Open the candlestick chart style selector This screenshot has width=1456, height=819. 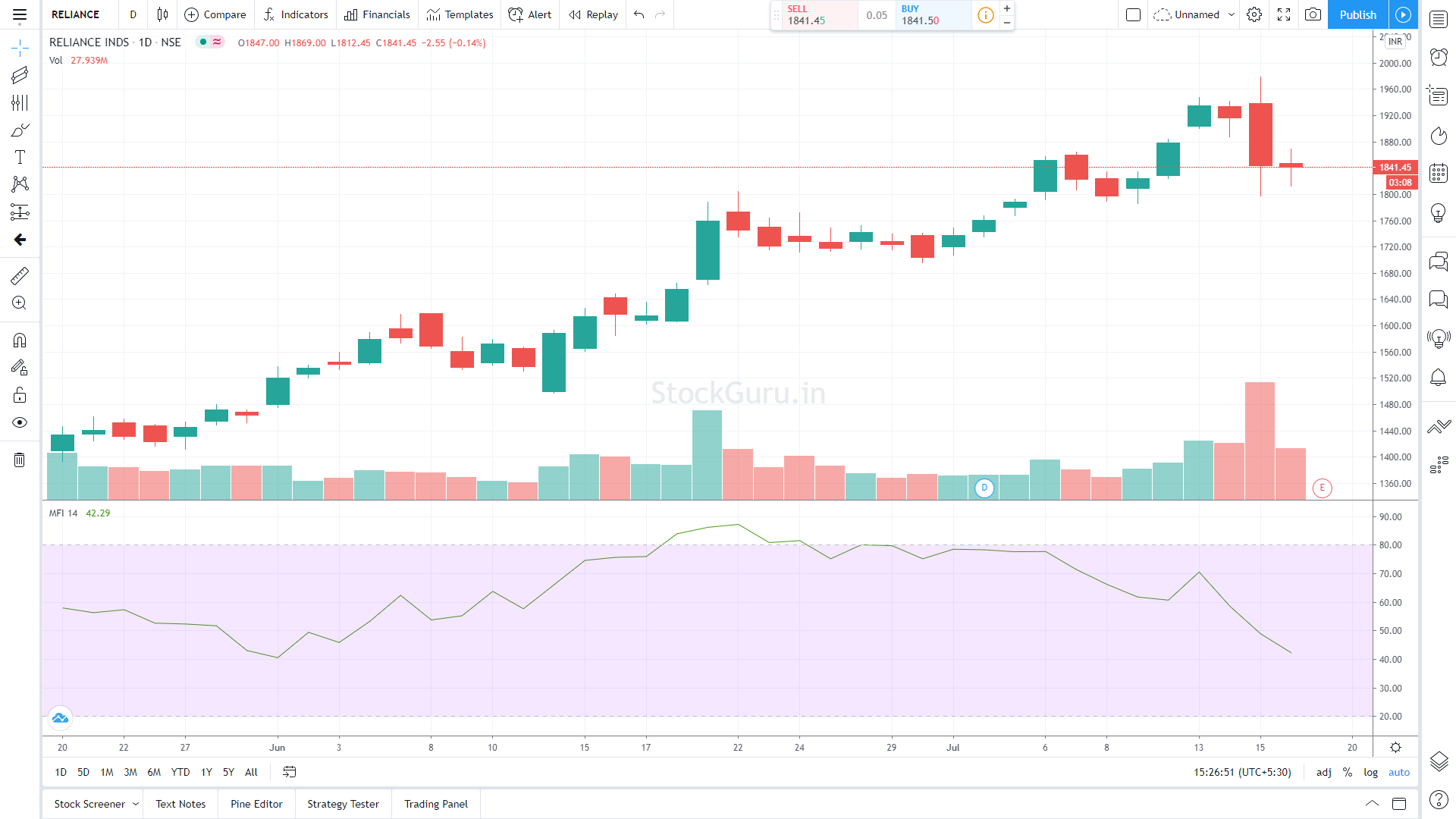point(162,14)
